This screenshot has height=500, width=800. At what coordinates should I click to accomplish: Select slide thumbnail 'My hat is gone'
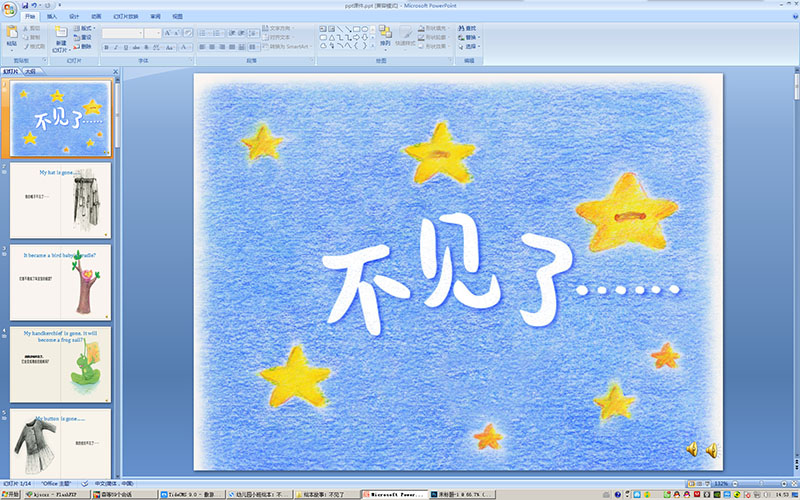[x=60, y=201]
